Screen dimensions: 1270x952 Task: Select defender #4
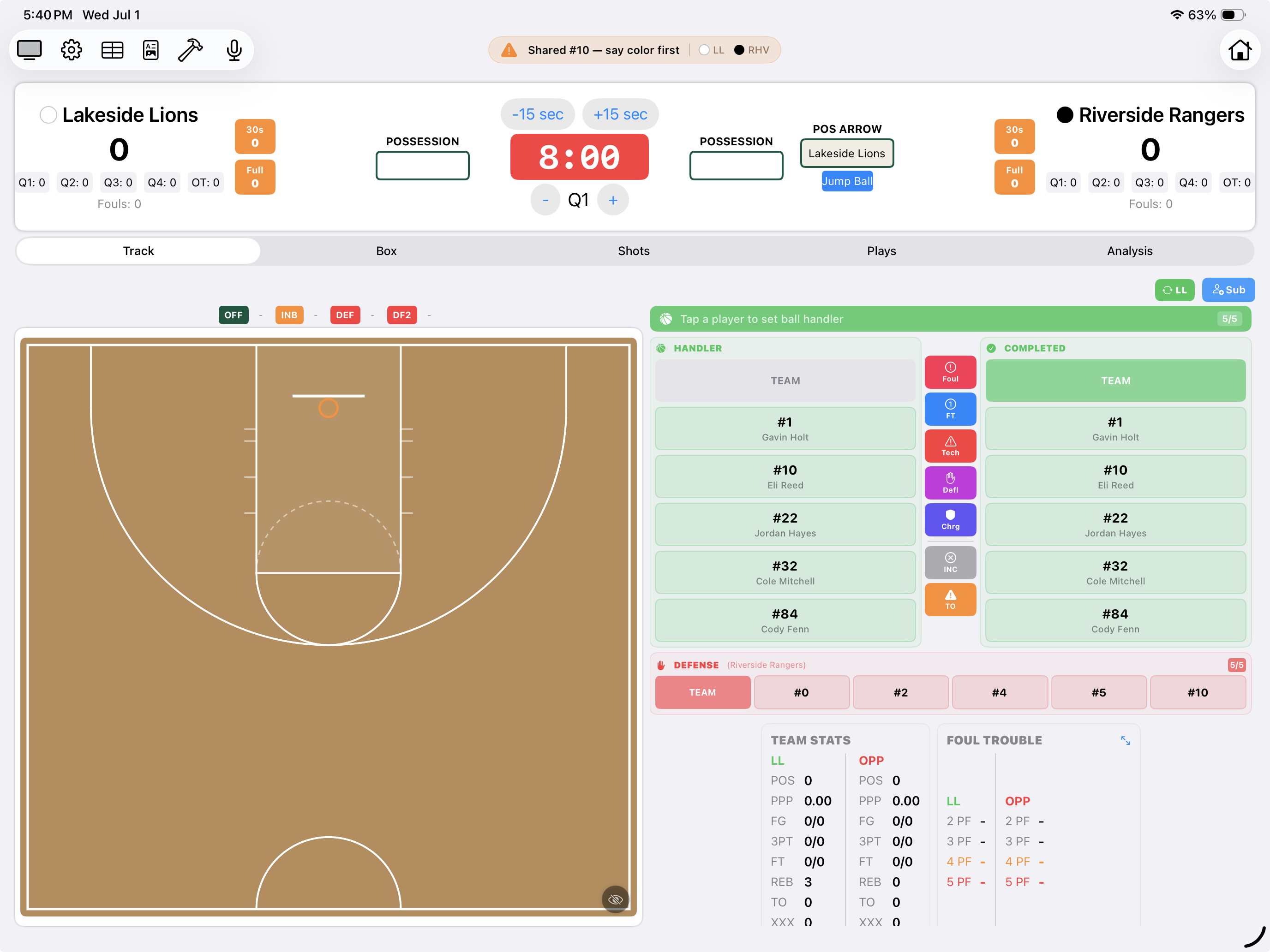click(1000, 692)
